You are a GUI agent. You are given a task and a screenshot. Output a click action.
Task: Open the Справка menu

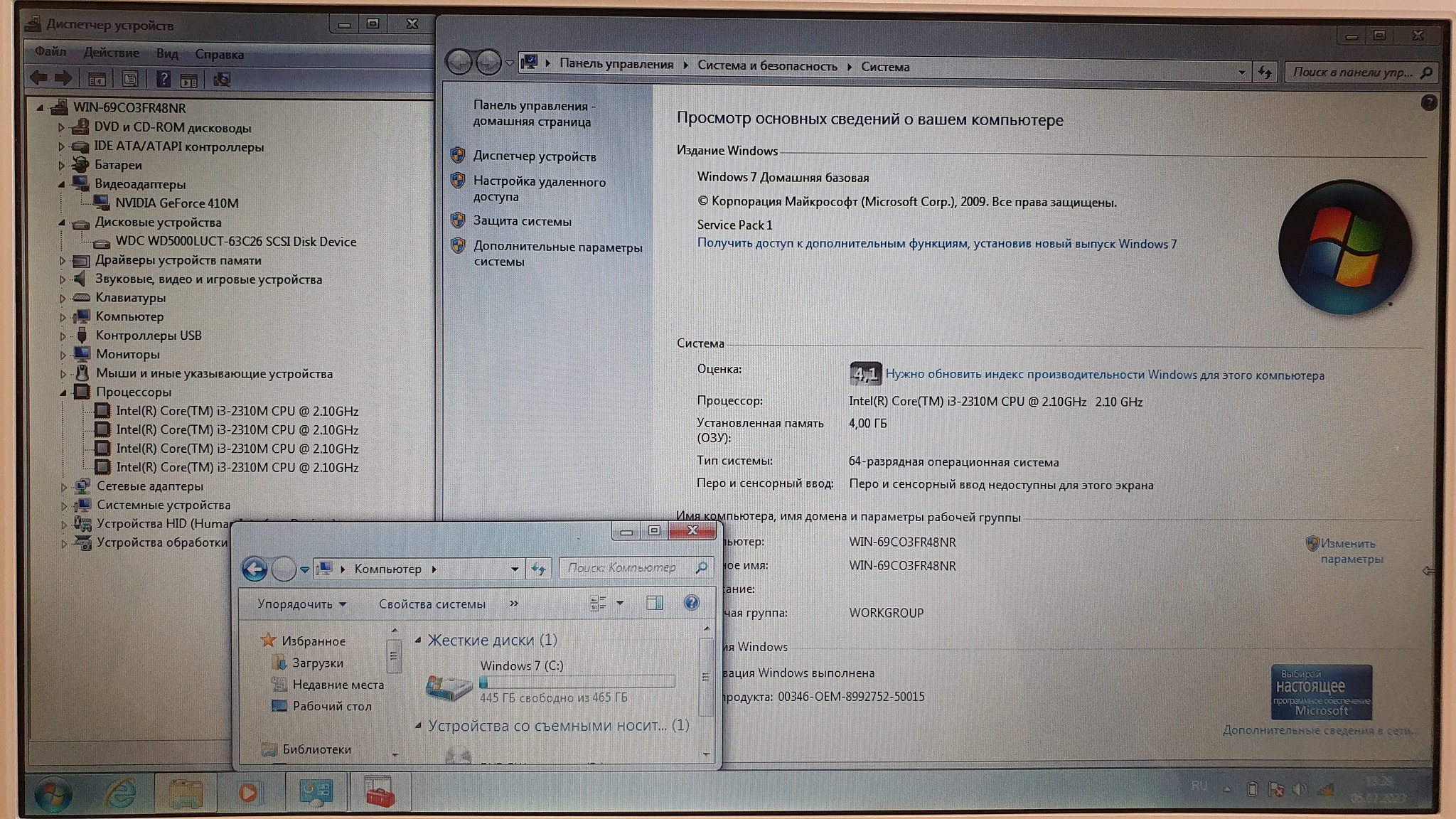click(219, 54)
